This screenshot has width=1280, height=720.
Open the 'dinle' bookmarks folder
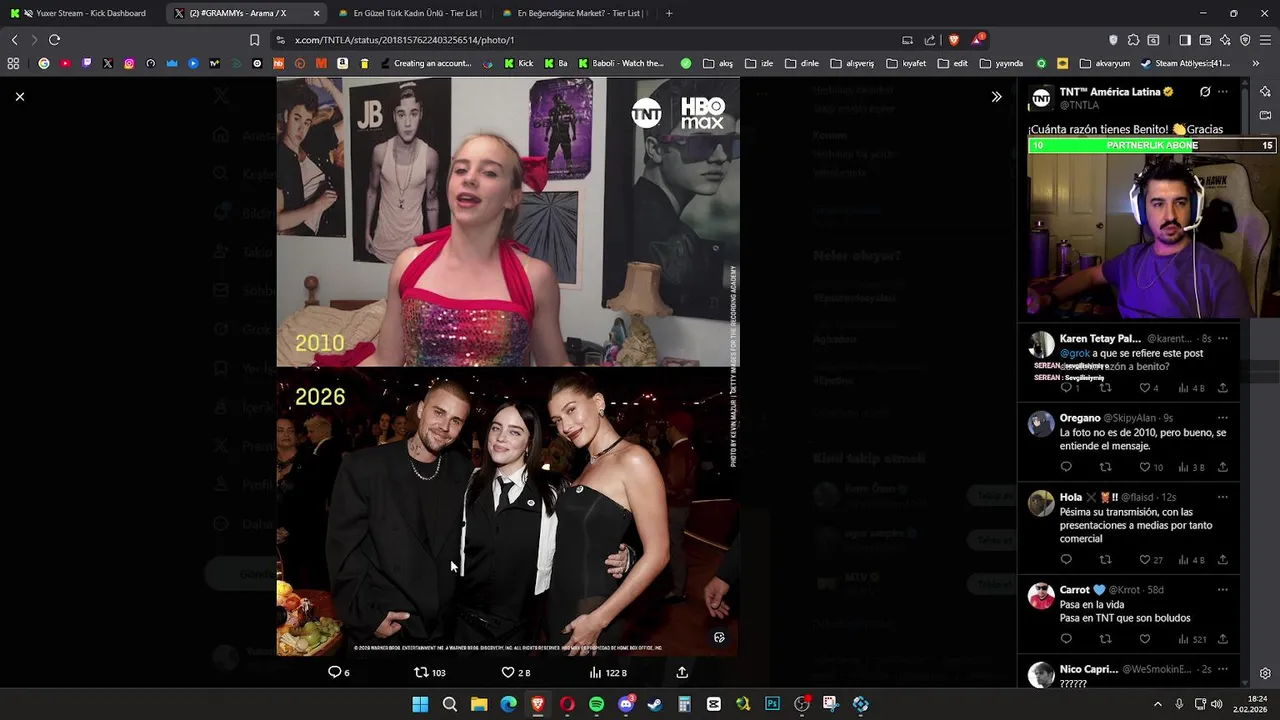point(802,63)
